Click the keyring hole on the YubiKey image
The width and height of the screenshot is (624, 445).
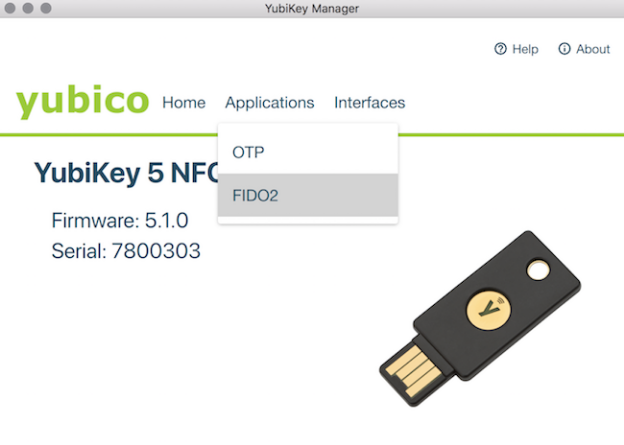coord(540,270)
